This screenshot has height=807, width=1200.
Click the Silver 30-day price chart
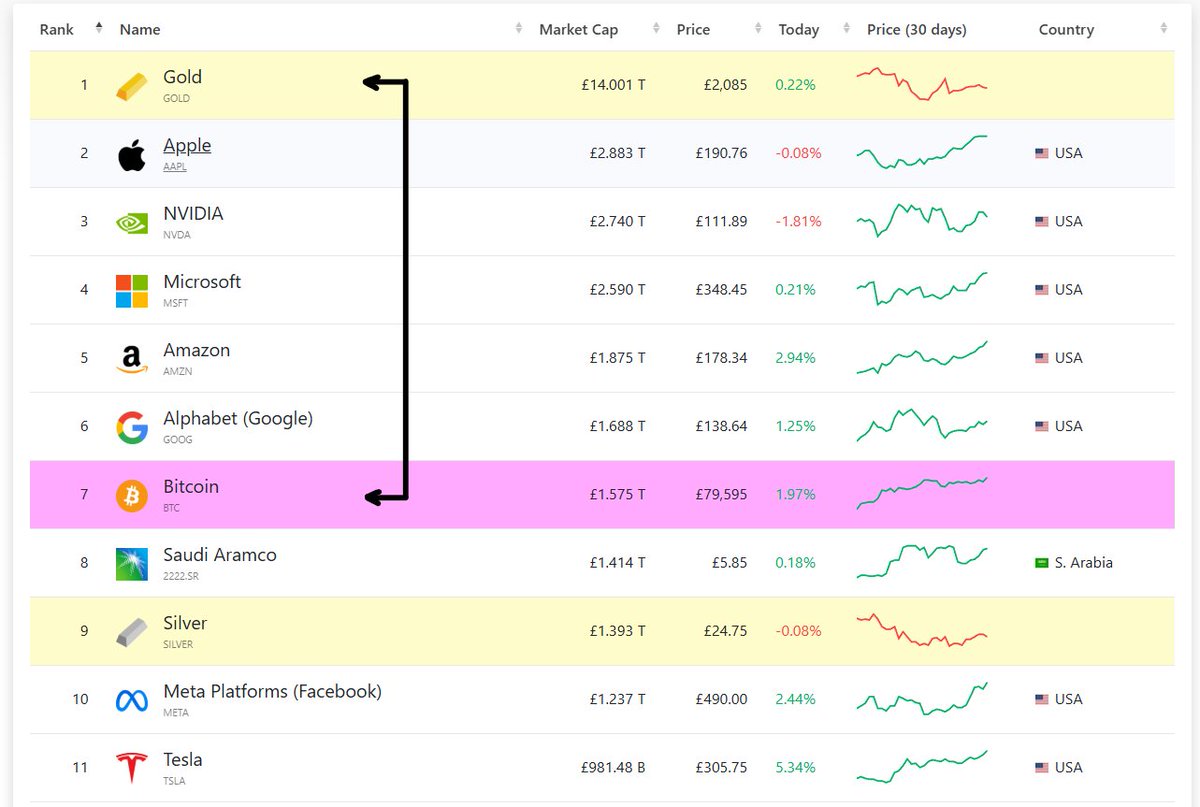(922, 630)
